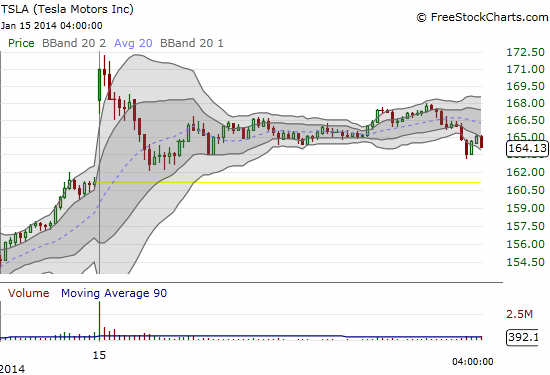Click the 2014 year label on time axis

(x=13, y=369)
